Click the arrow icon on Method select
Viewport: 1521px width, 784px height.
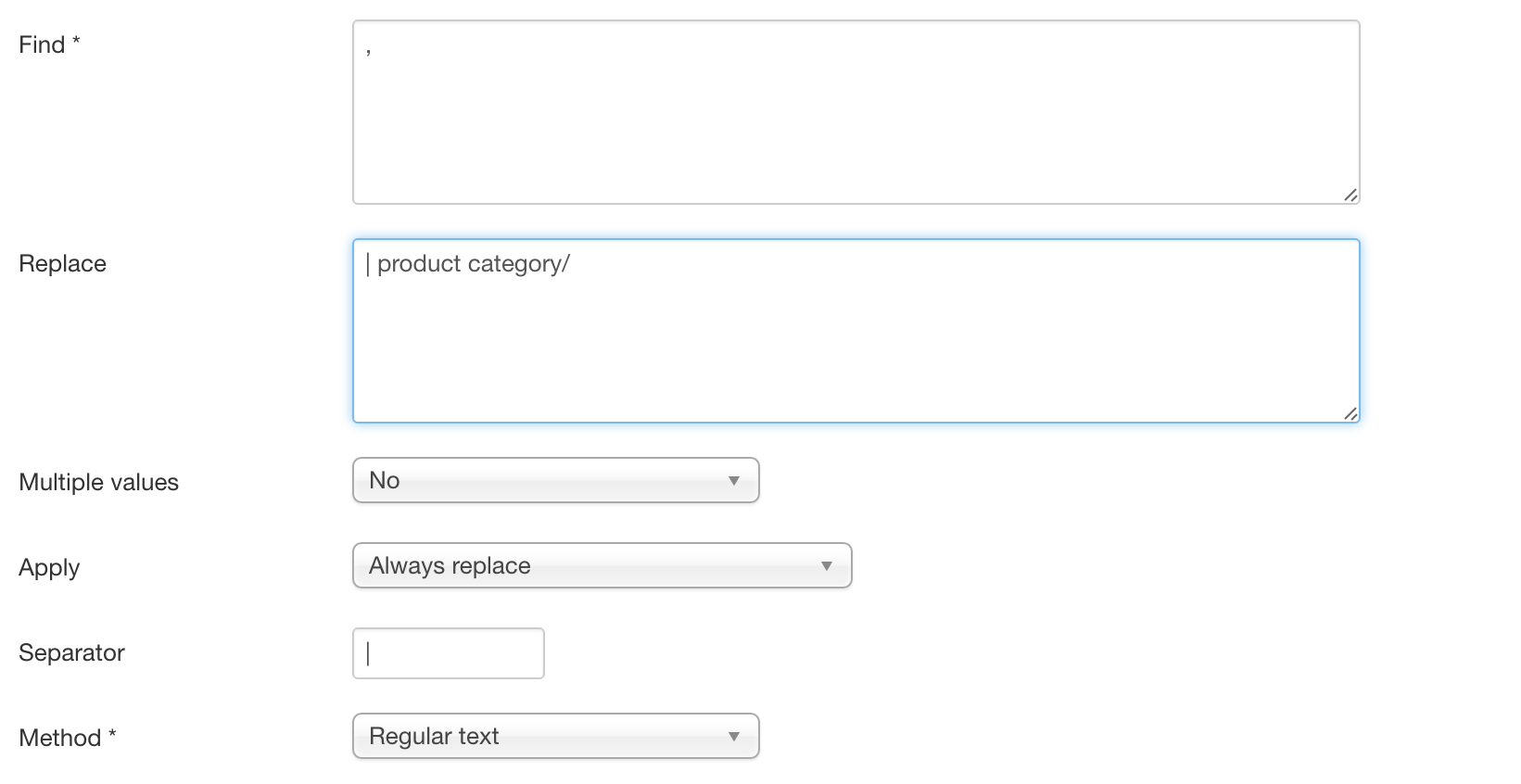[733, 737]
